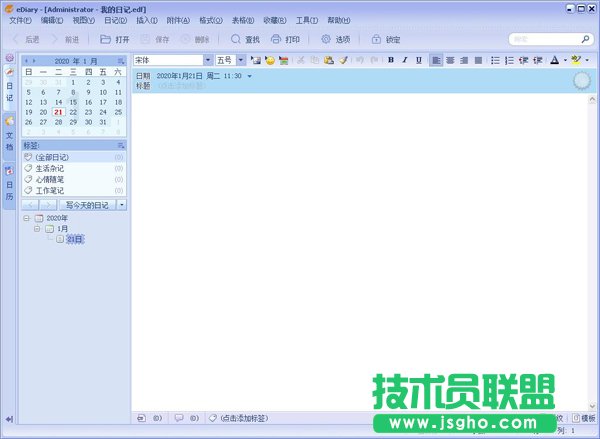Toggle underline formatting
Viewport: 600px width, 439px height.
coord(418,61)
